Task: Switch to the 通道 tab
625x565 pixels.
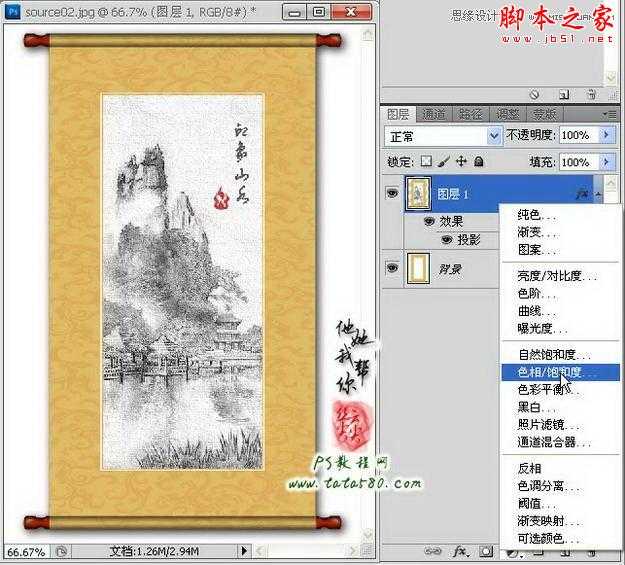Action: point(434,114)
